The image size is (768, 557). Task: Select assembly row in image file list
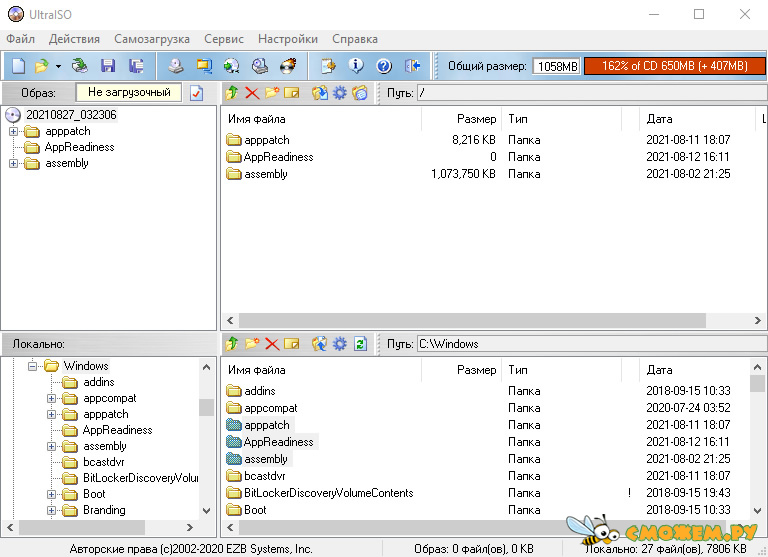point(266,174)
